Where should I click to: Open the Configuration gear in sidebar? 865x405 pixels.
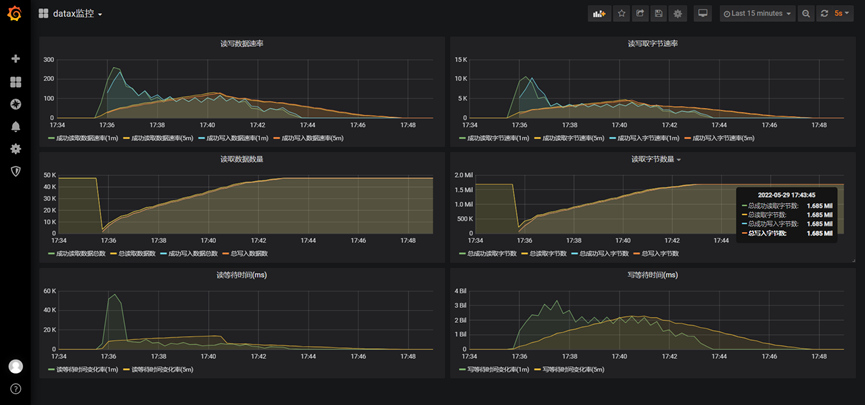[15, 148]
